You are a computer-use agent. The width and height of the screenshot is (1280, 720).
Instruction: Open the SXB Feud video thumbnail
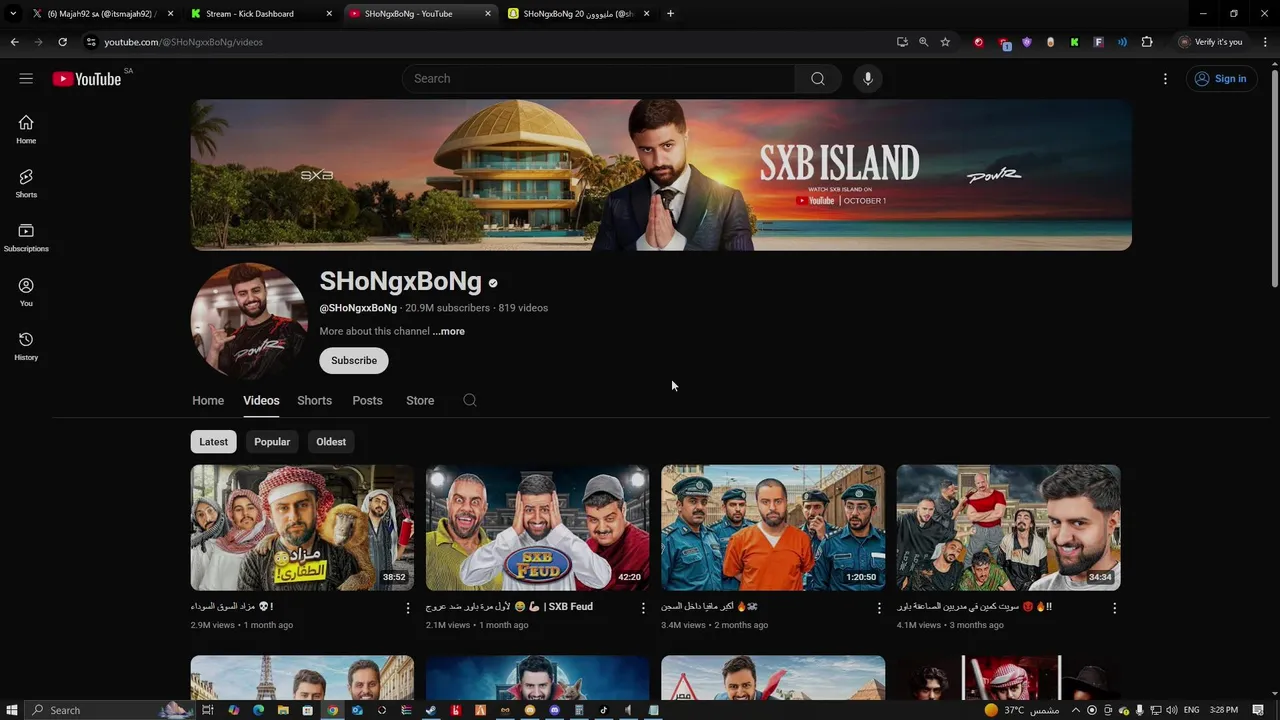tap(537, 527)
